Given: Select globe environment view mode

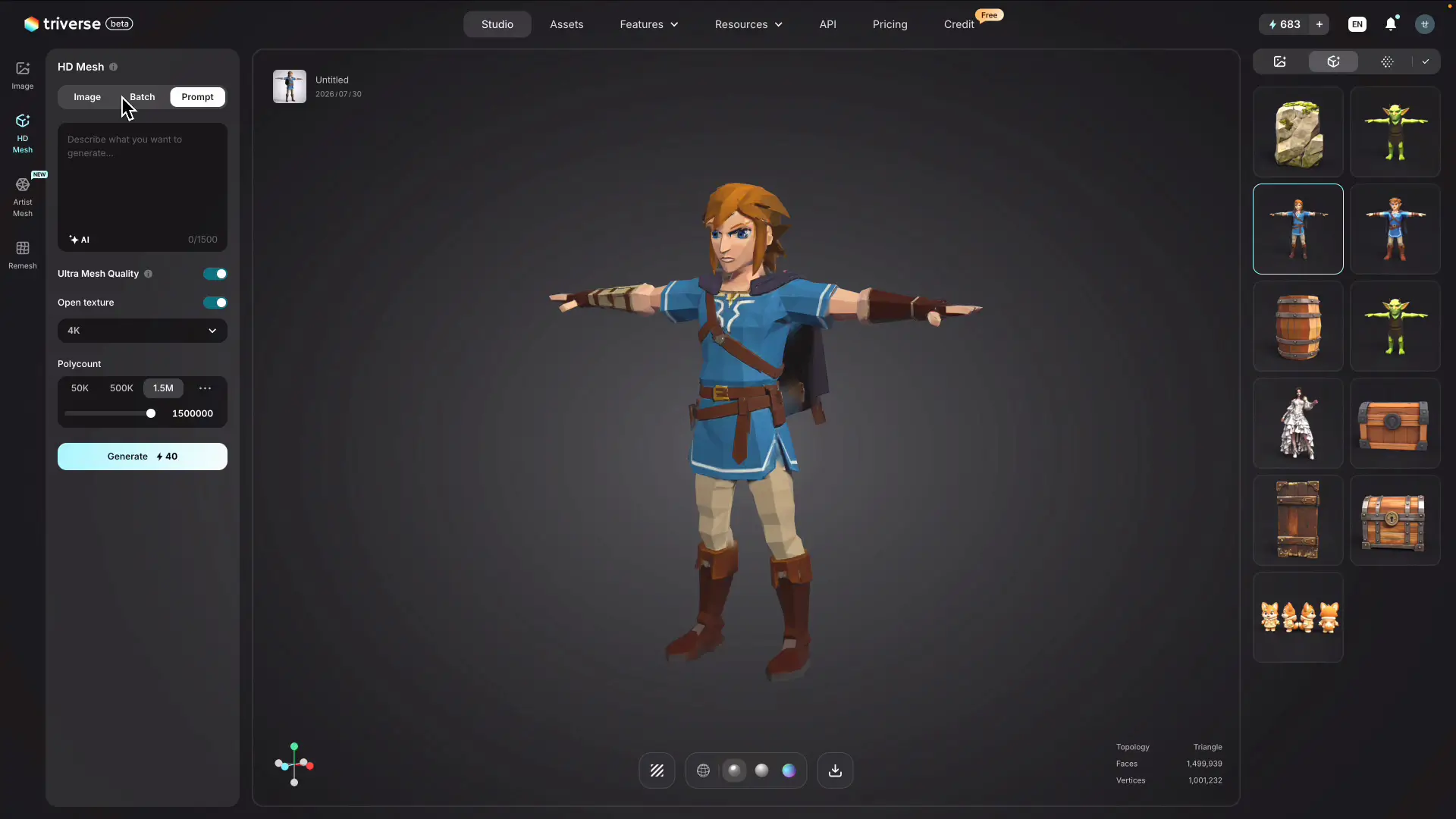Looking at the screenshot, I should click(x=704, y=770).
